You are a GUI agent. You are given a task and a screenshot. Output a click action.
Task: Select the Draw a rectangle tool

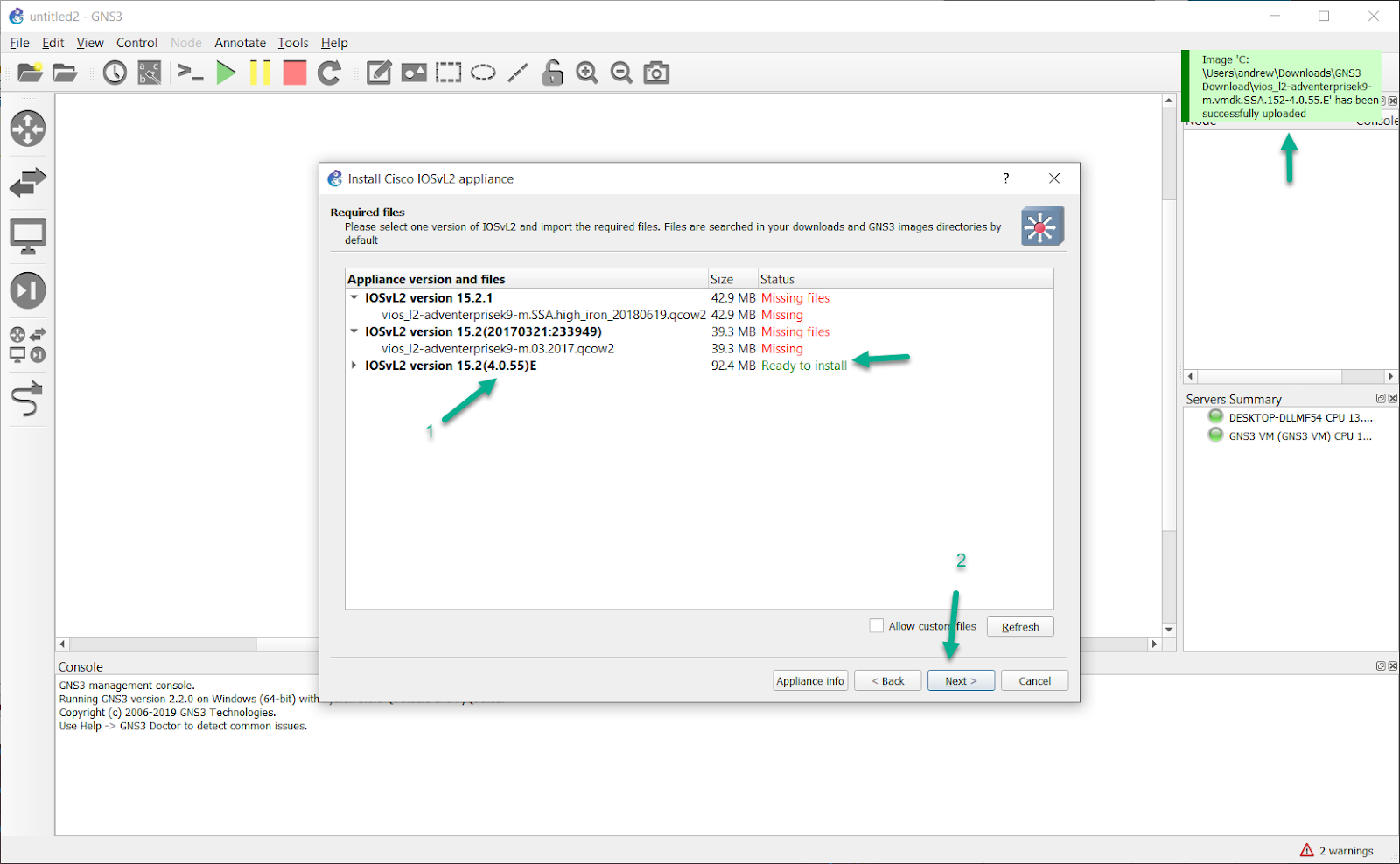point(449,73)
